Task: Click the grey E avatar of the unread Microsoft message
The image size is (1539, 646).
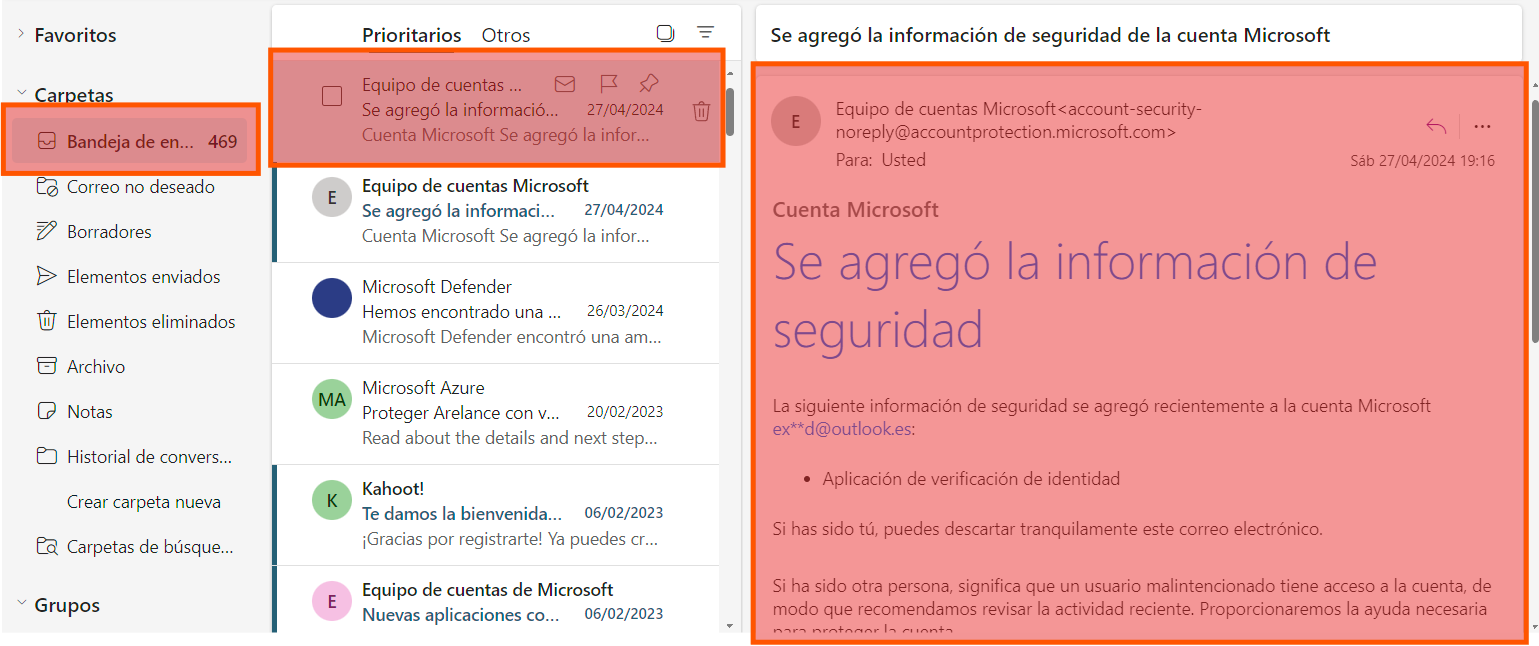Action: (x=332, y=197)
